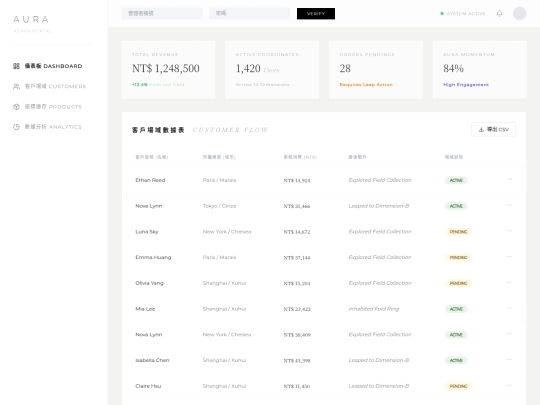
Task: Open the user avatar circle
Action: pyautogui.click(x=519, y=13)
